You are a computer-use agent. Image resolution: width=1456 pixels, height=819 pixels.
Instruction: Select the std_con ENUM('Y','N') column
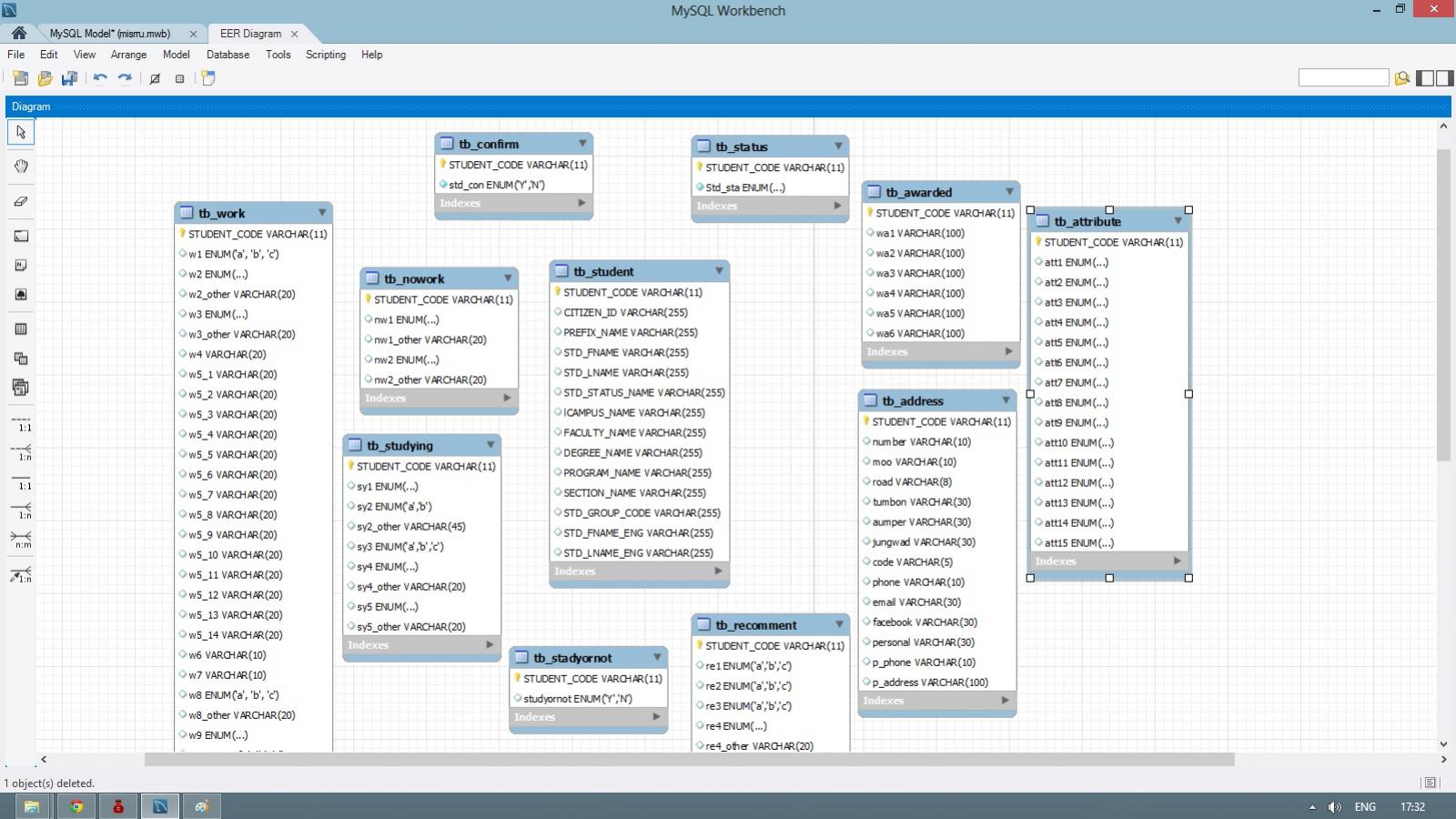click(x=514, y=185)
